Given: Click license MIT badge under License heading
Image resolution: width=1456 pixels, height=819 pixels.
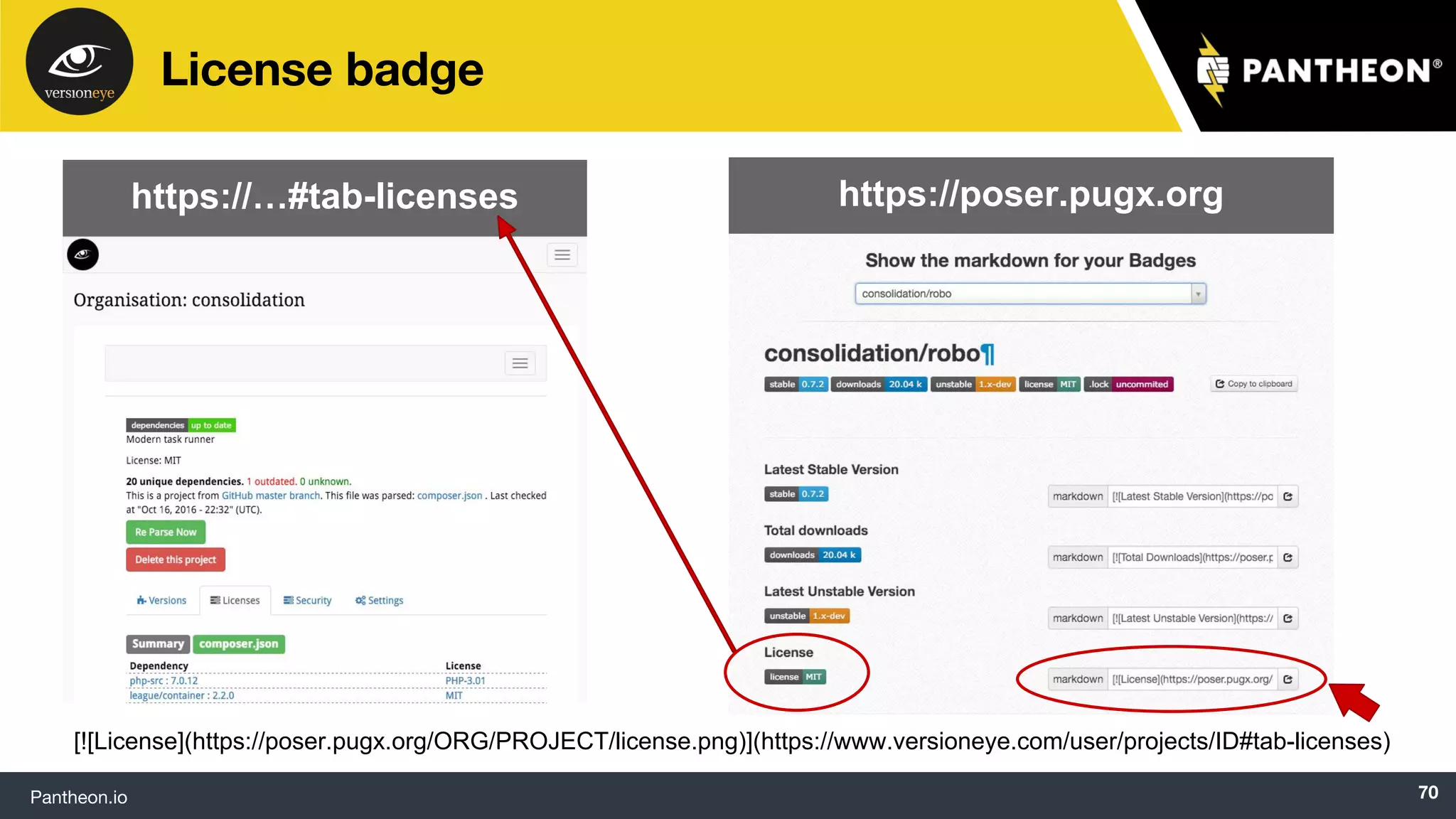Looking at the screenshot, I should pyautogui.click(x=795, y=677).
